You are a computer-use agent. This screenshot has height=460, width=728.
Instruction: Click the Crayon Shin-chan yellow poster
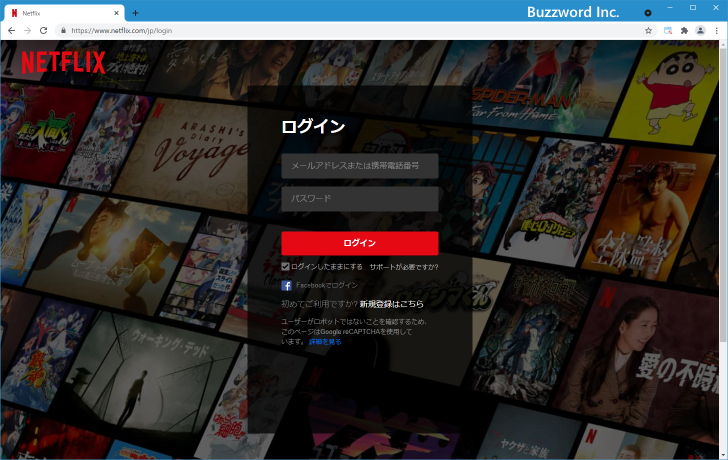664,93
